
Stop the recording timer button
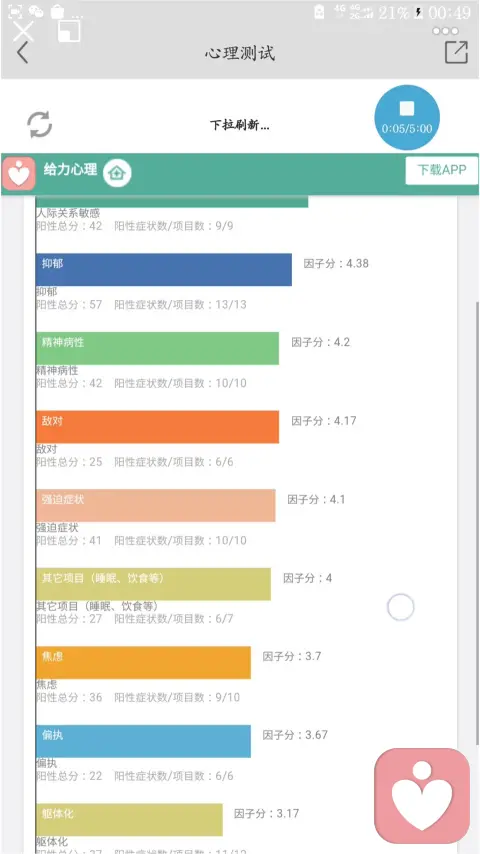(x=406, y=117)
